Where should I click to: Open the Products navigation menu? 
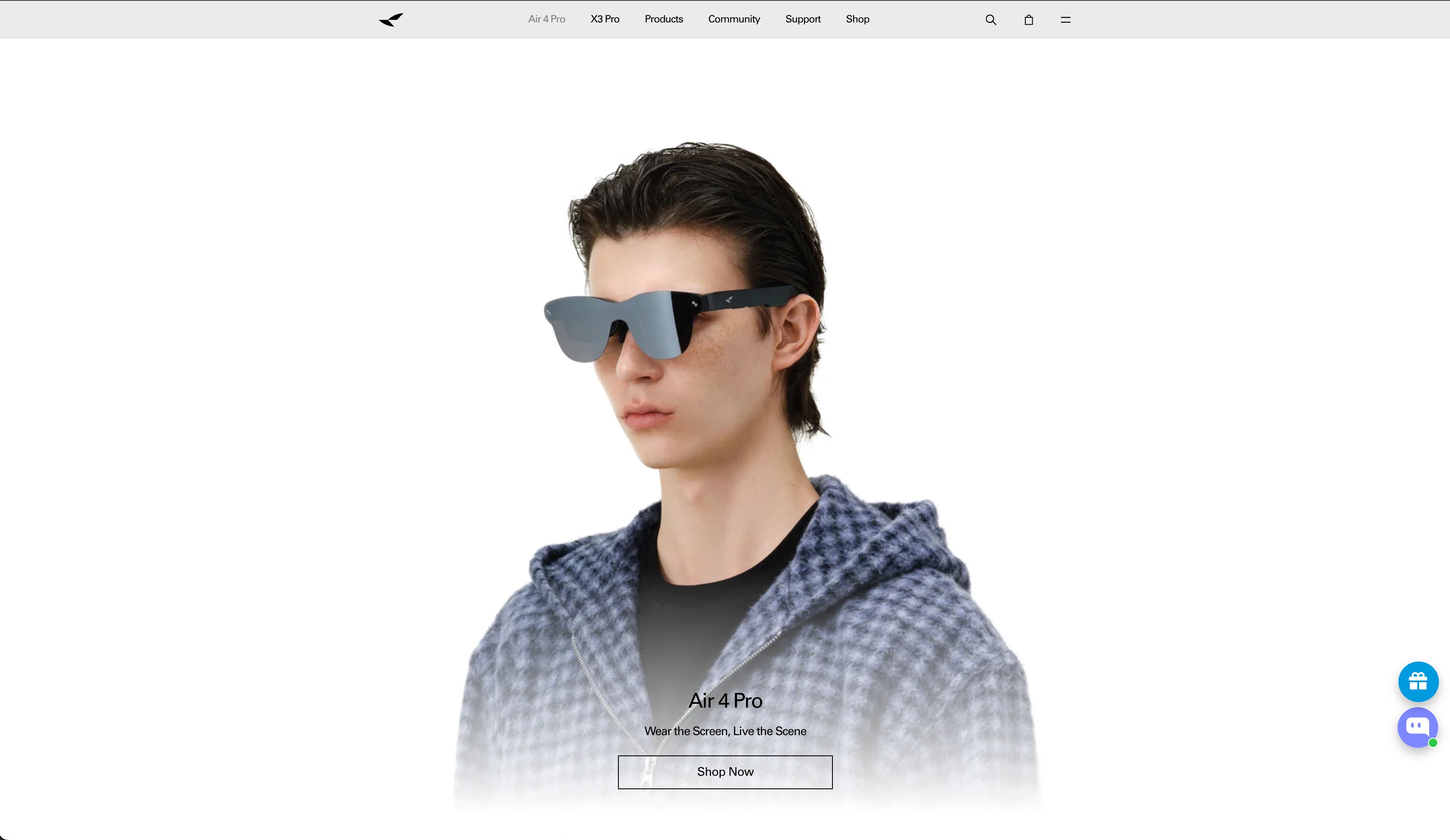point(663,19)
